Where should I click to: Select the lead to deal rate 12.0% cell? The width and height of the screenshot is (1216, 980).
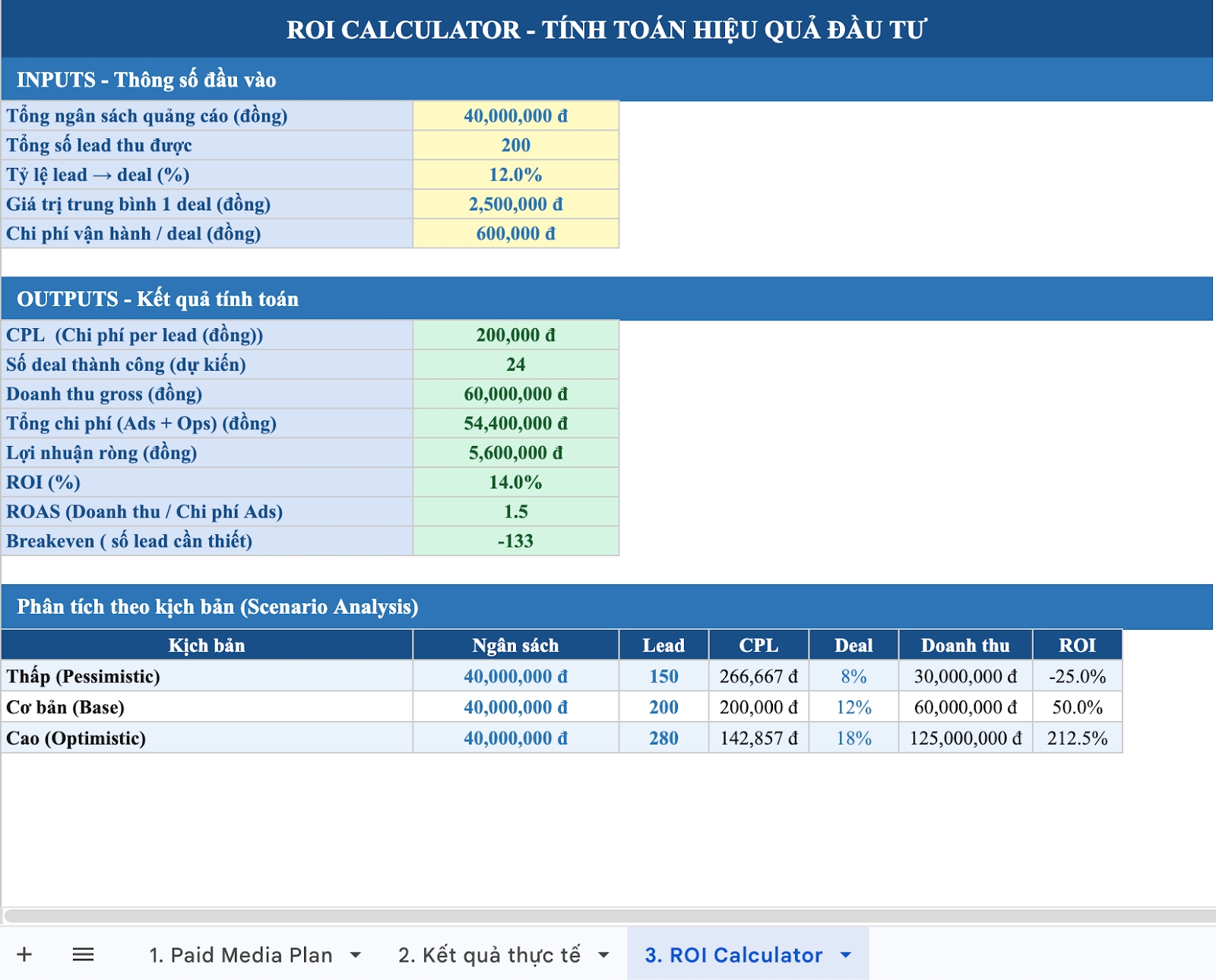515,175
